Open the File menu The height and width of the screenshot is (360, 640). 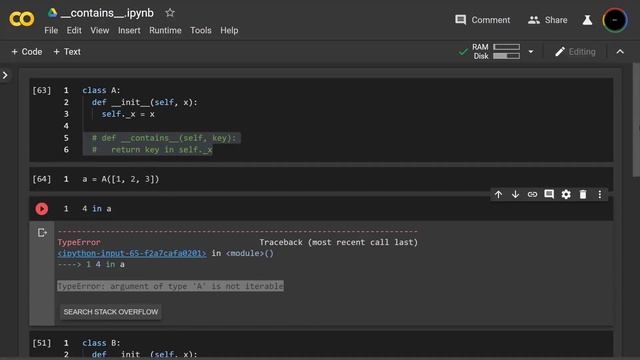[x=51, y=31]
